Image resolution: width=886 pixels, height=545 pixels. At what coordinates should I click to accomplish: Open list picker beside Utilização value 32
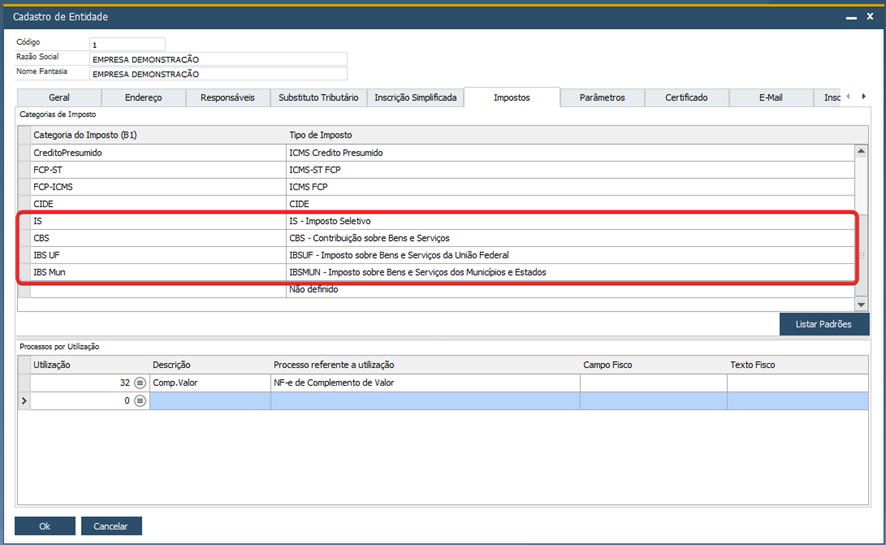click(140, 383)
